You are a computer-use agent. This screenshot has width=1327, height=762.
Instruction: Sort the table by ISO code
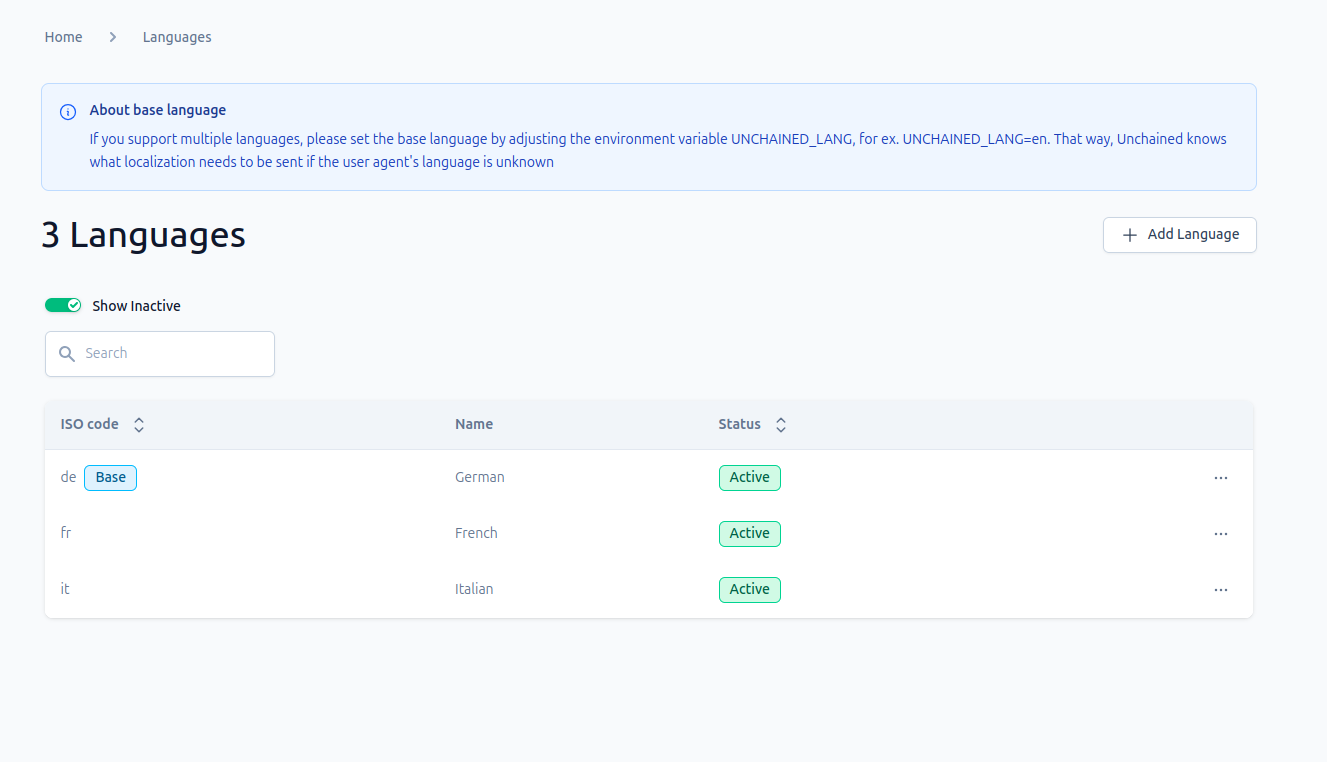(x=139, y=425)
